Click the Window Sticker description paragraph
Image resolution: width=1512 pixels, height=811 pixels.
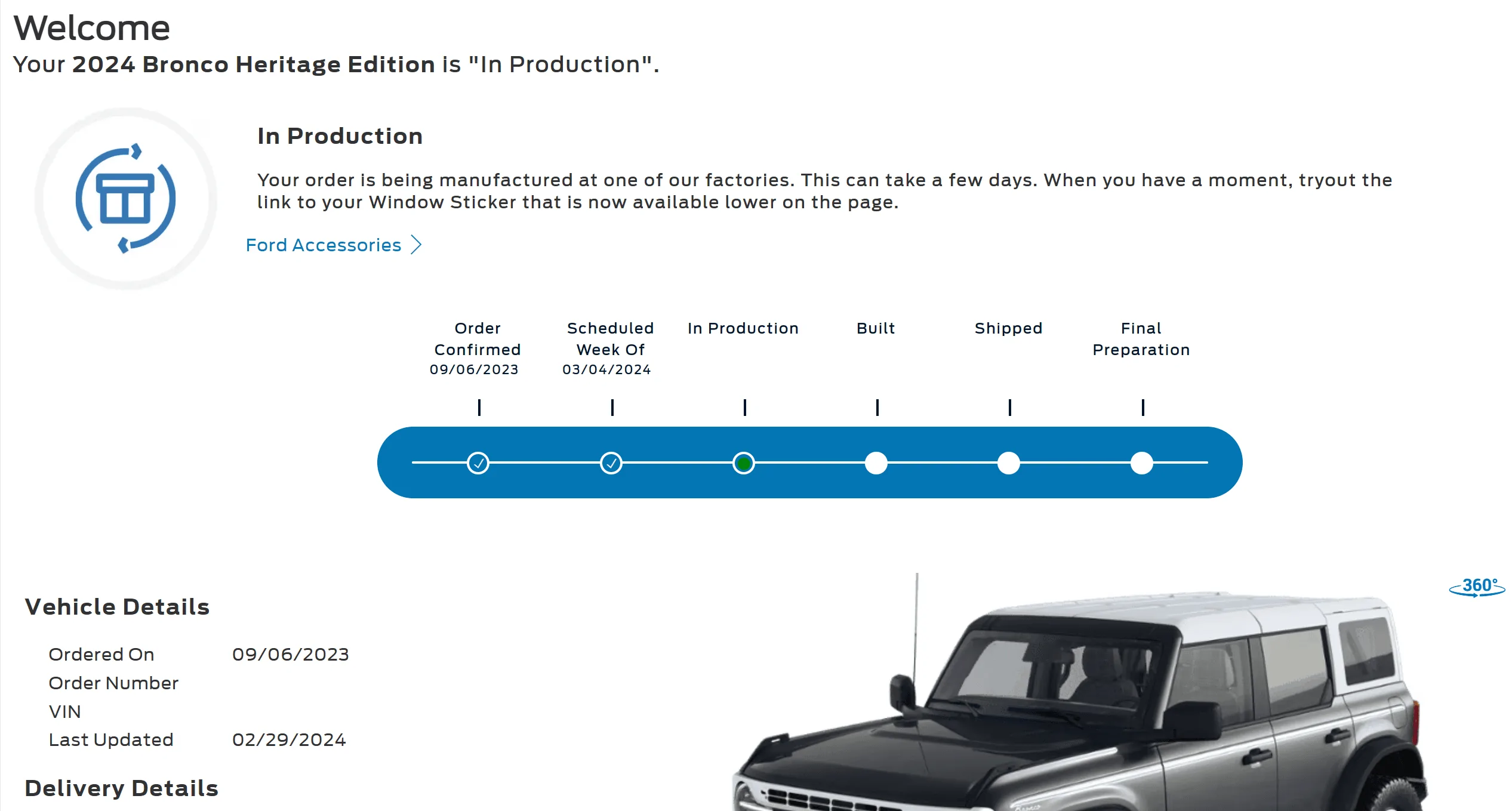point(825,191)
